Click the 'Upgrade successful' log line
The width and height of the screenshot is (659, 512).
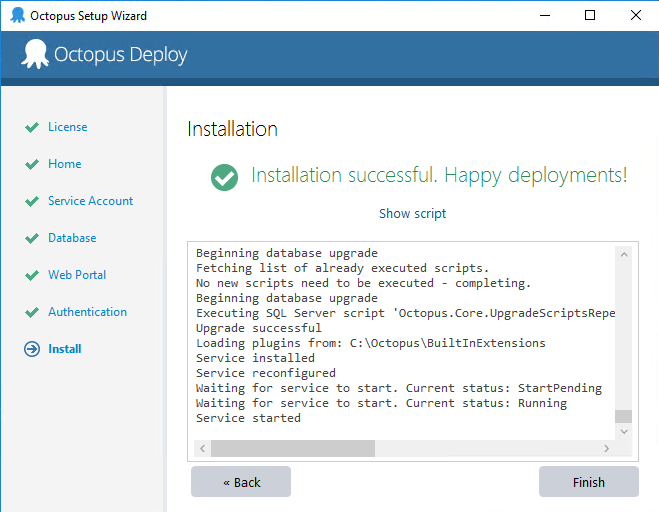[x=259, y=328]
